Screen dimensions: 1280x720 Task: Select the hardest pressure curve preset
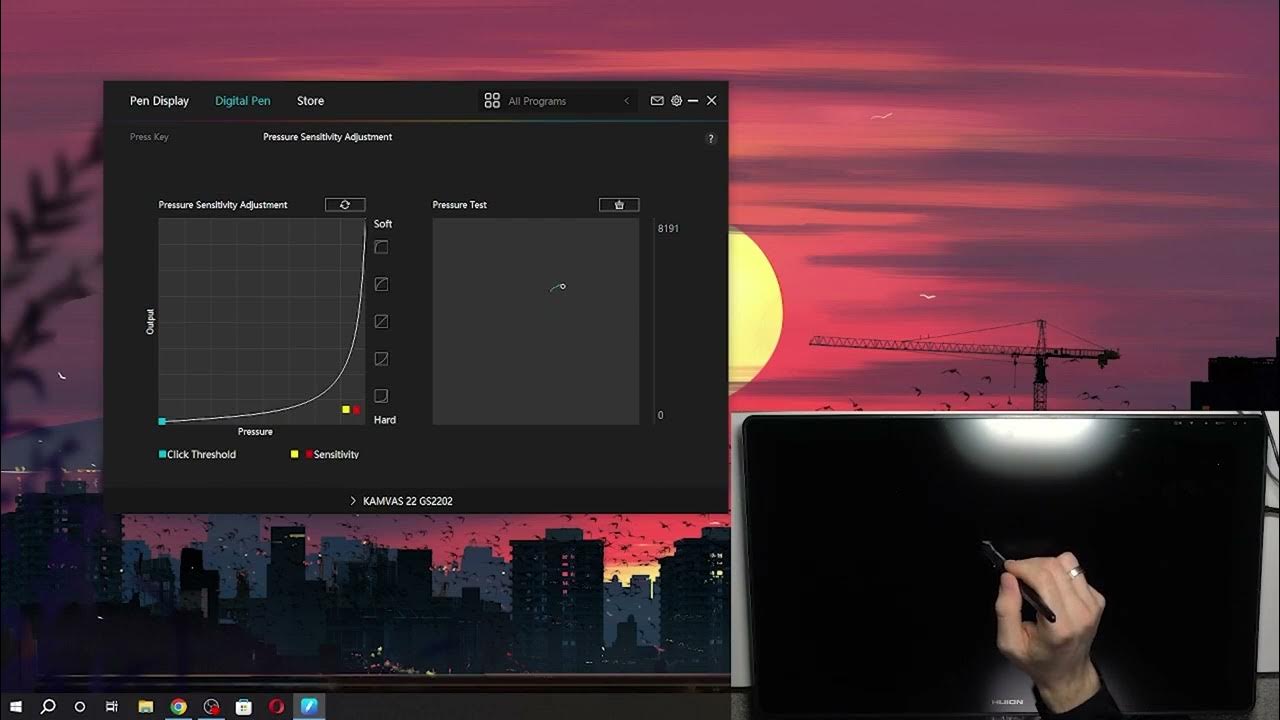click(380, 395)
